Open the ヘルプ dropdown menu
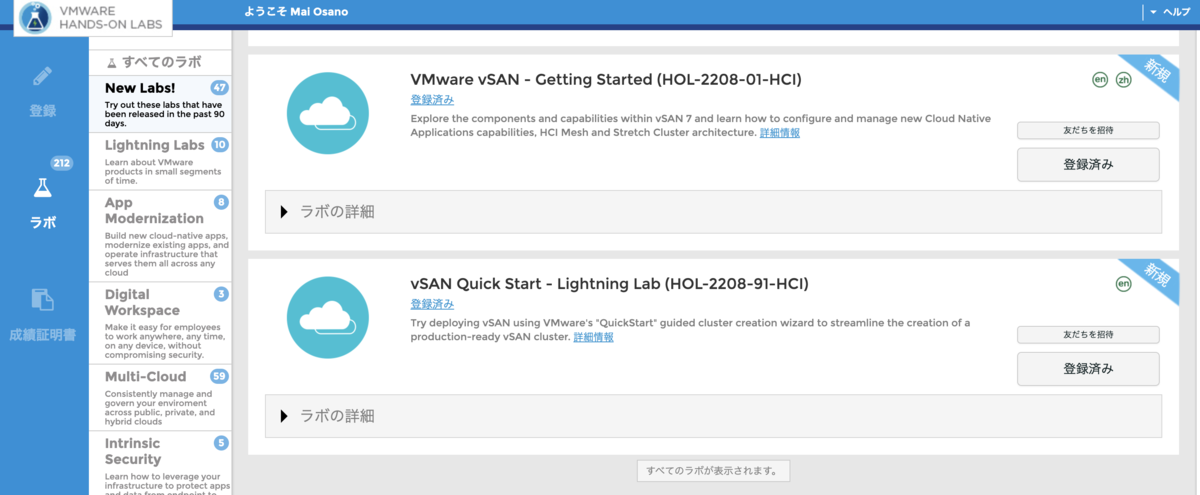This screenshot has height=495, width=1200. [1169, 12]
